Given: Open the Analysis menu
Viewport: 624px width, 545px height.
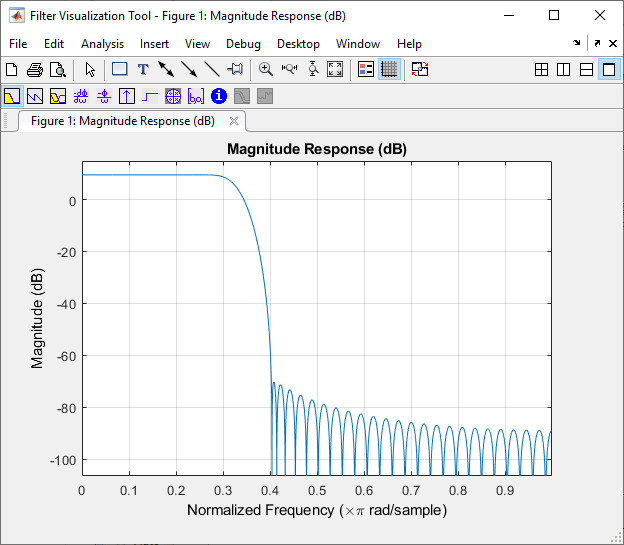Looking at the screenshot, I should pos(102,44).
